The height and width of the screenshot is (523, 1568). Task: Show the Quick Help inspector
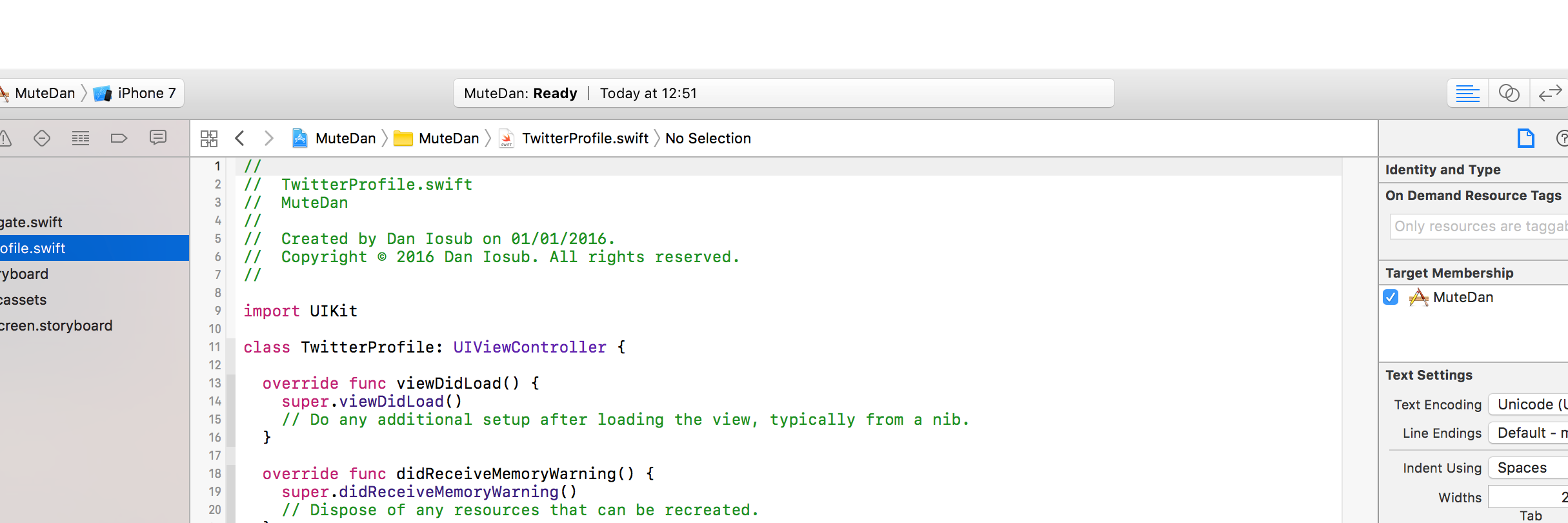click(x=1562, y=138)
